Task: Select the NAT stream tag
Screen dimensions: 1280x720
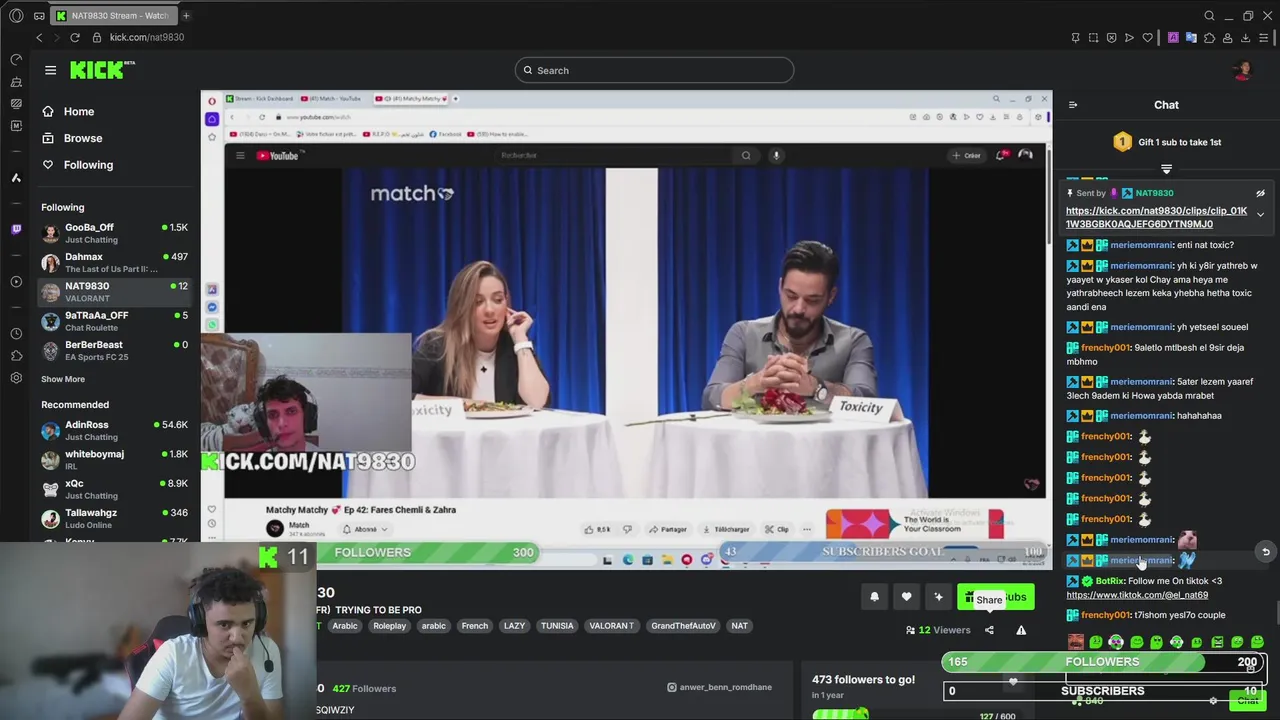Action: [x=739, y=626]
